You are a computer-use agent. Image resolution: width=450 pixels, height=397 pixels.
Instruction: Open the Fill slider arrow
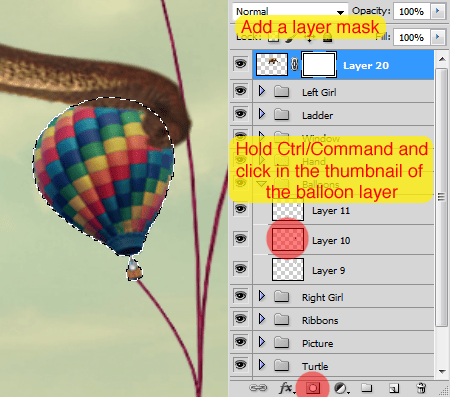click(x=438, y=37)
